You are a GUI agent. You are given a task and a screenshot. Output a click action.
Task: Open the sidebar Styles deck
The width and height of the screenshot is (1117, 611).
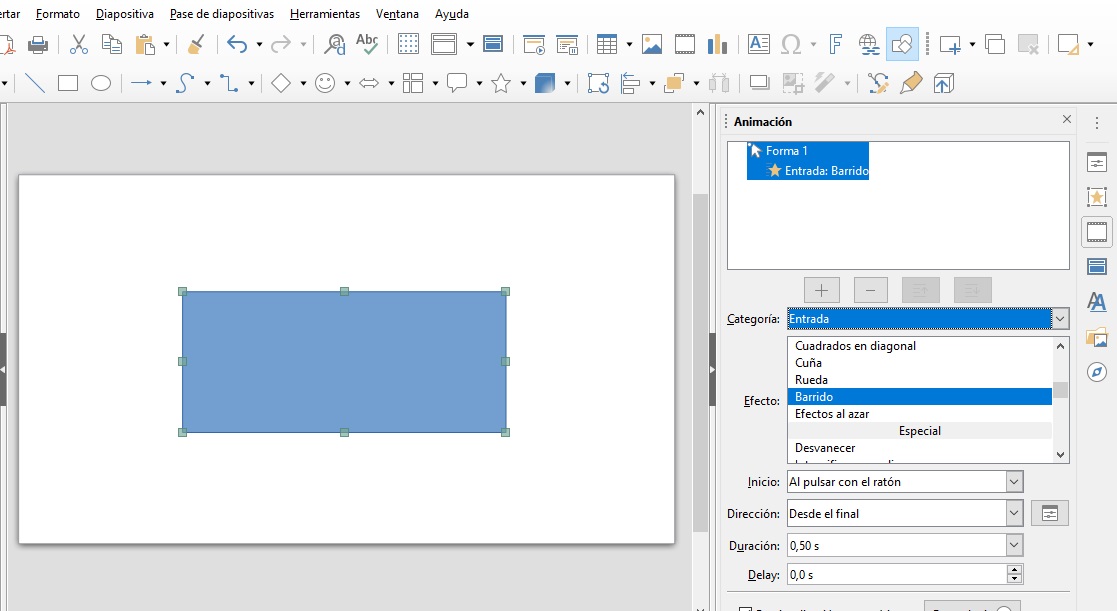[1097, 302]
